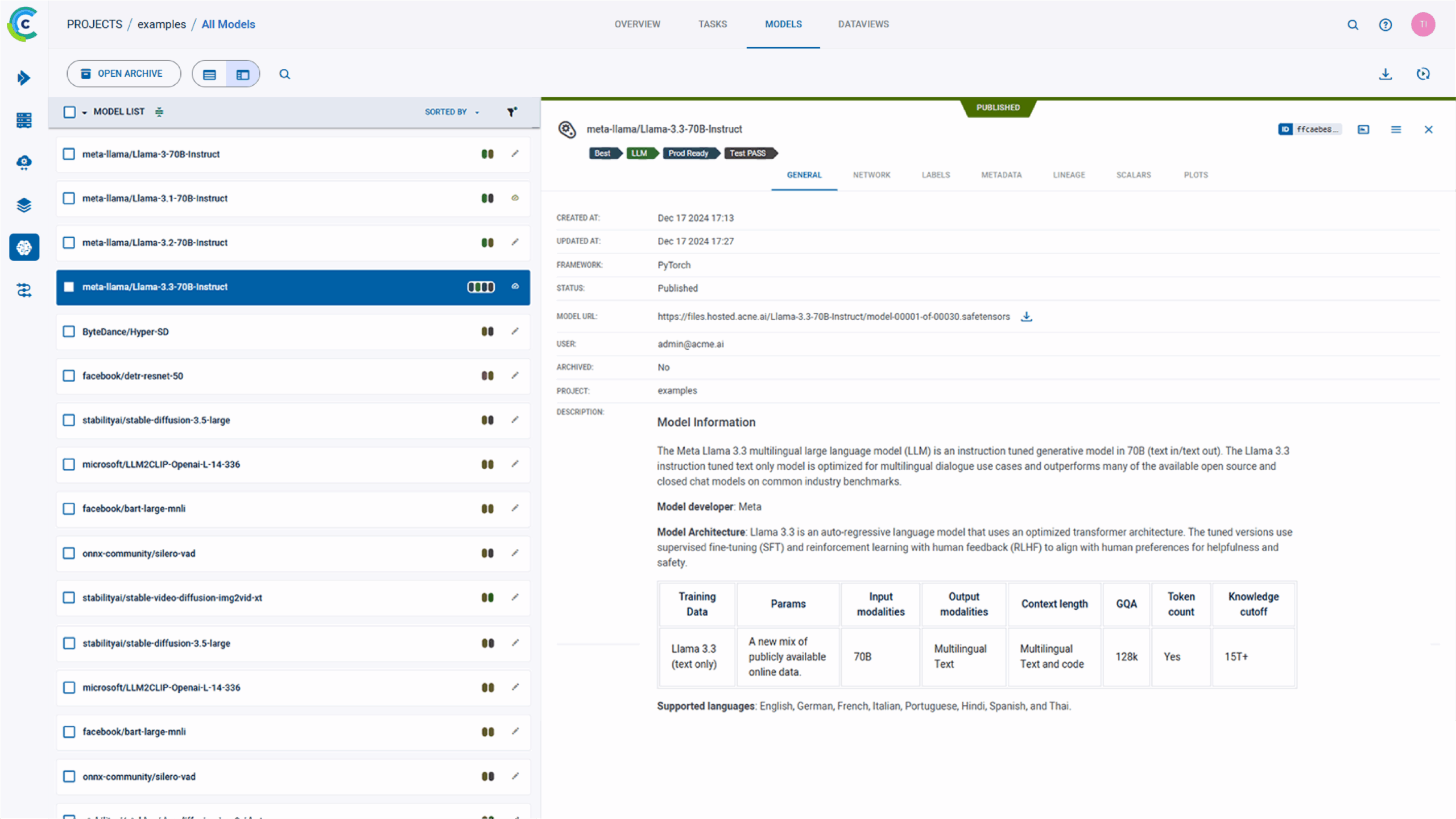The width and height of the screenshot is (1456, 819).
Task: Click the Open Archive button
Action: (x=123, y=74)
